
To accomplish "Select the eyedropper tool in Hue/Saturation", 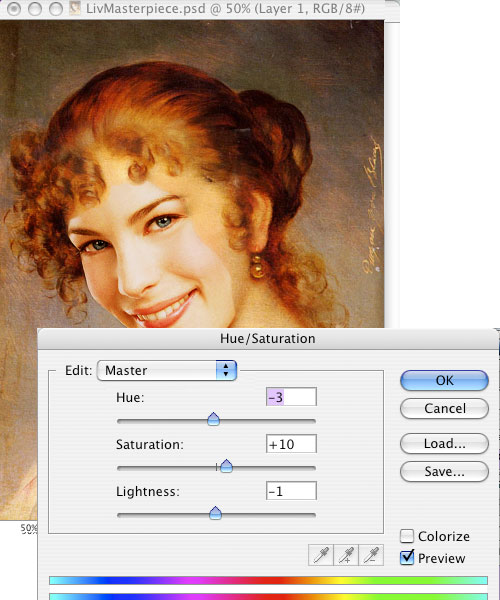I will click(x=321, y=555).
